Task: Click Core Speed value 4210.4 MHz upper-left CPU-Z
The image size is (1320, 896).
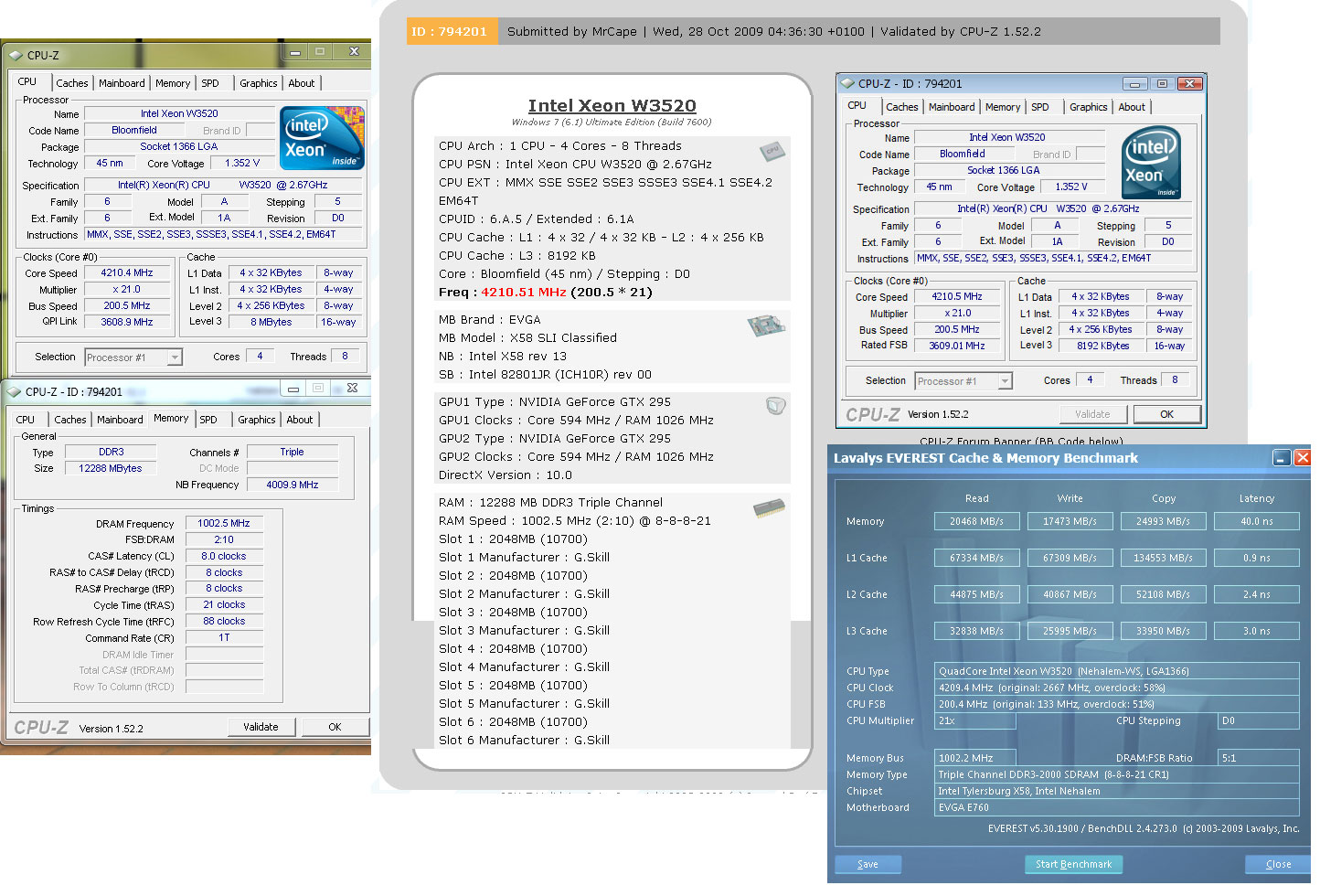Action: [x=127, y=273]
